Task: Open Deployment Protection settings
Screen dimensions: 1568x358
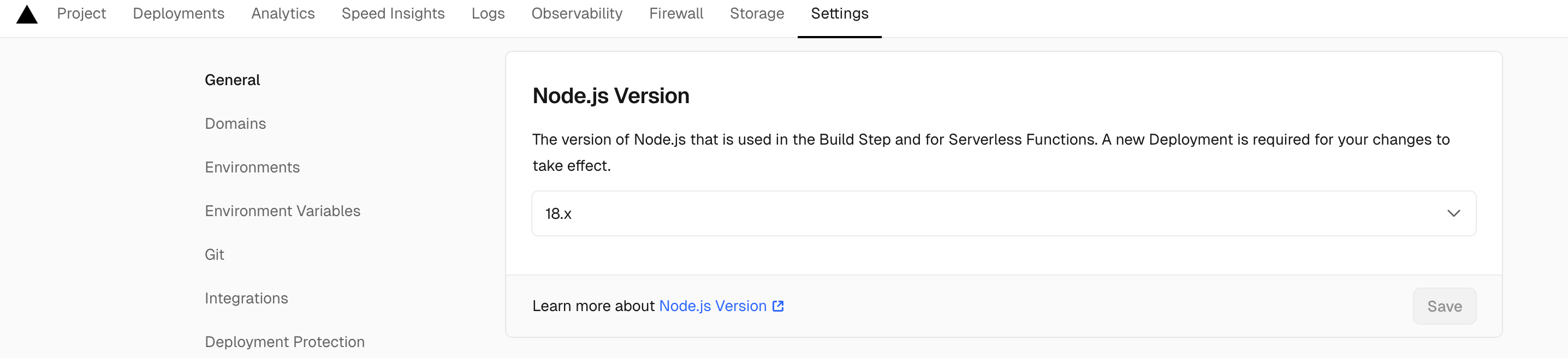Action: 284,342
